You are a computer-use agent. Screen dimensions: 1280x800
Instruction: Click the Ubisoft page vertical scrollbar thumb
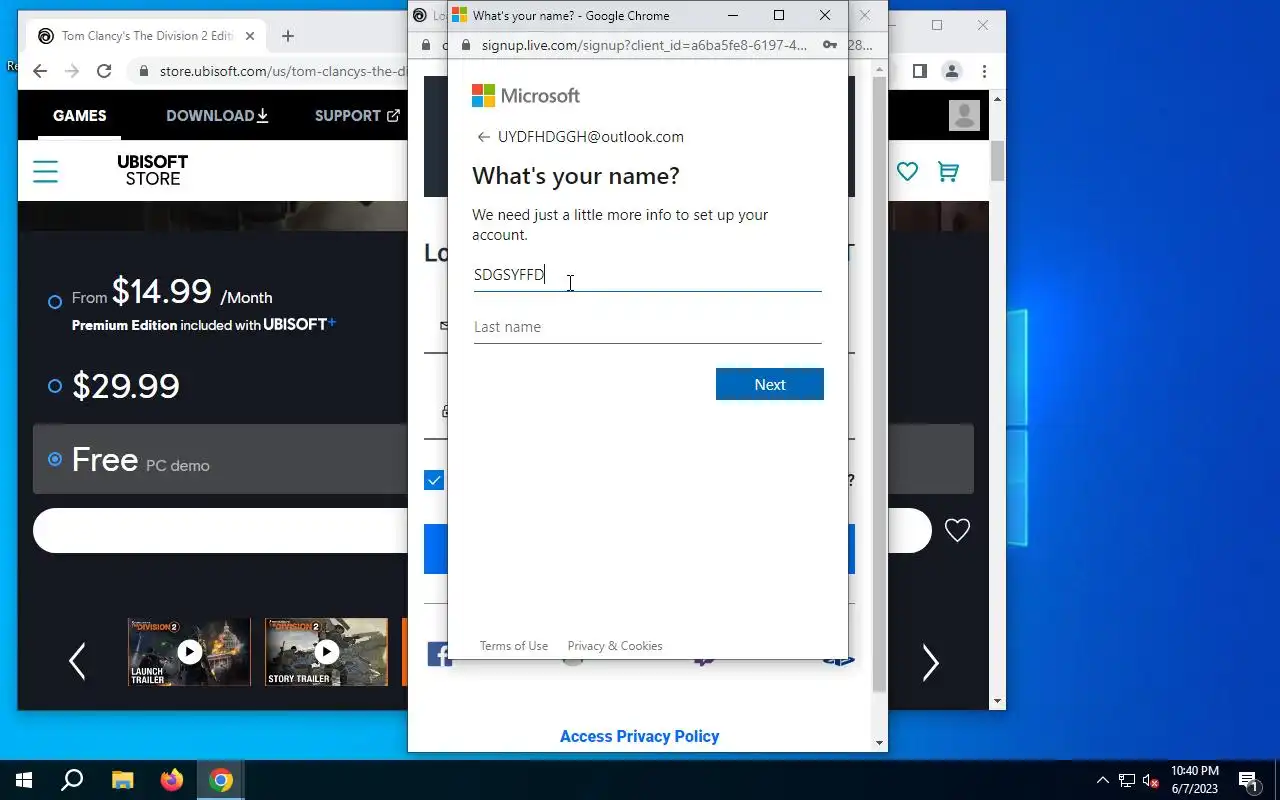pos(997,161)
